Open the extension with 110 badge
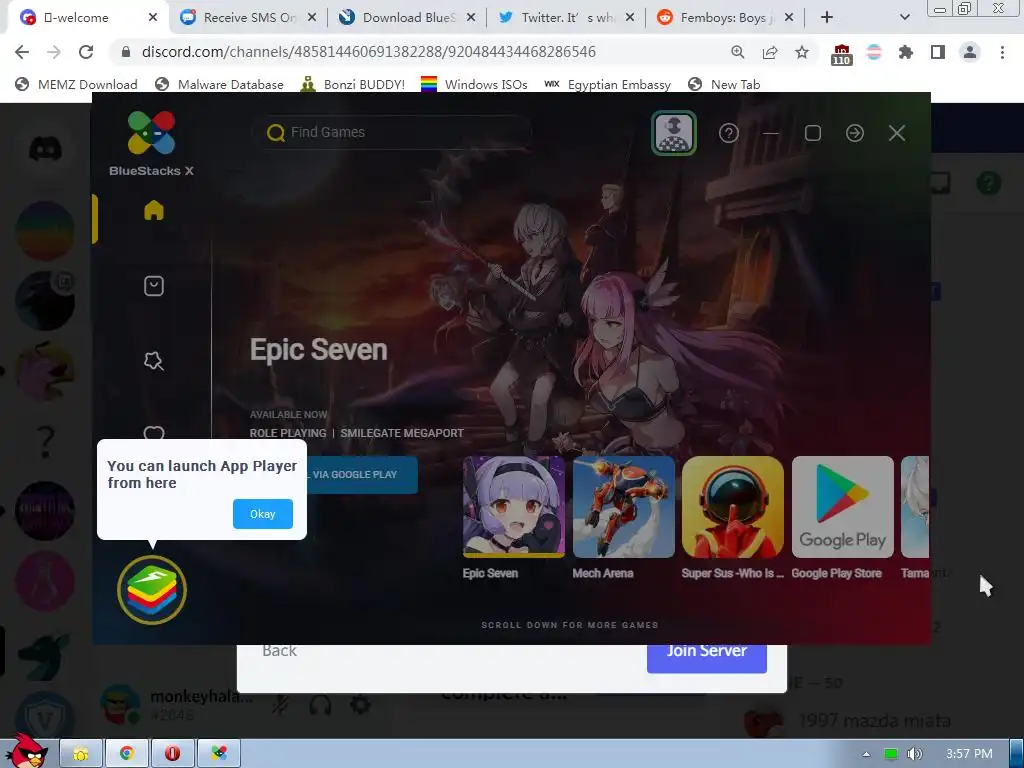The width and height of the screenshot is (1024, 768). pos(842,54)
